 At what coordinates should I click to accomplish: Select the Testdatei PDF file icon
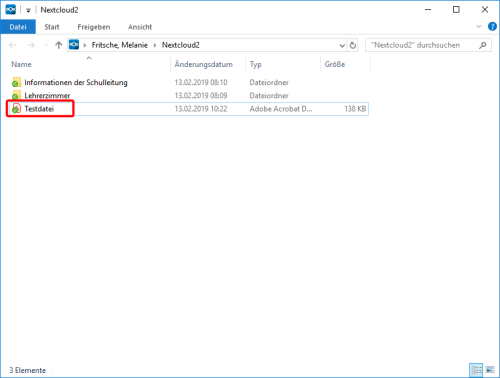click(16, 109)
